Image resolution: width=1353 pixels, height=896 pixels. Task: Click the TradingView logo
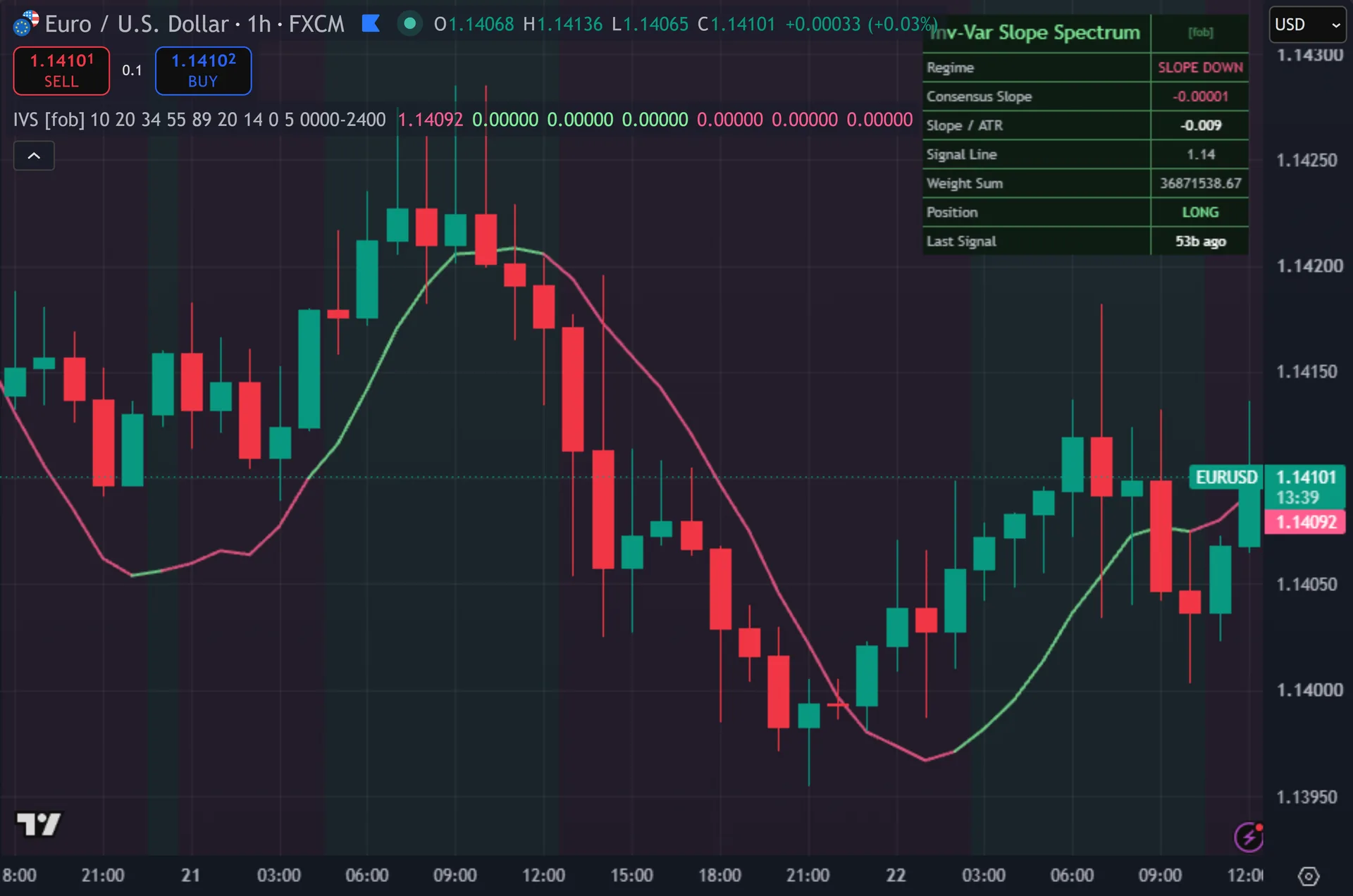click(39, 823)
